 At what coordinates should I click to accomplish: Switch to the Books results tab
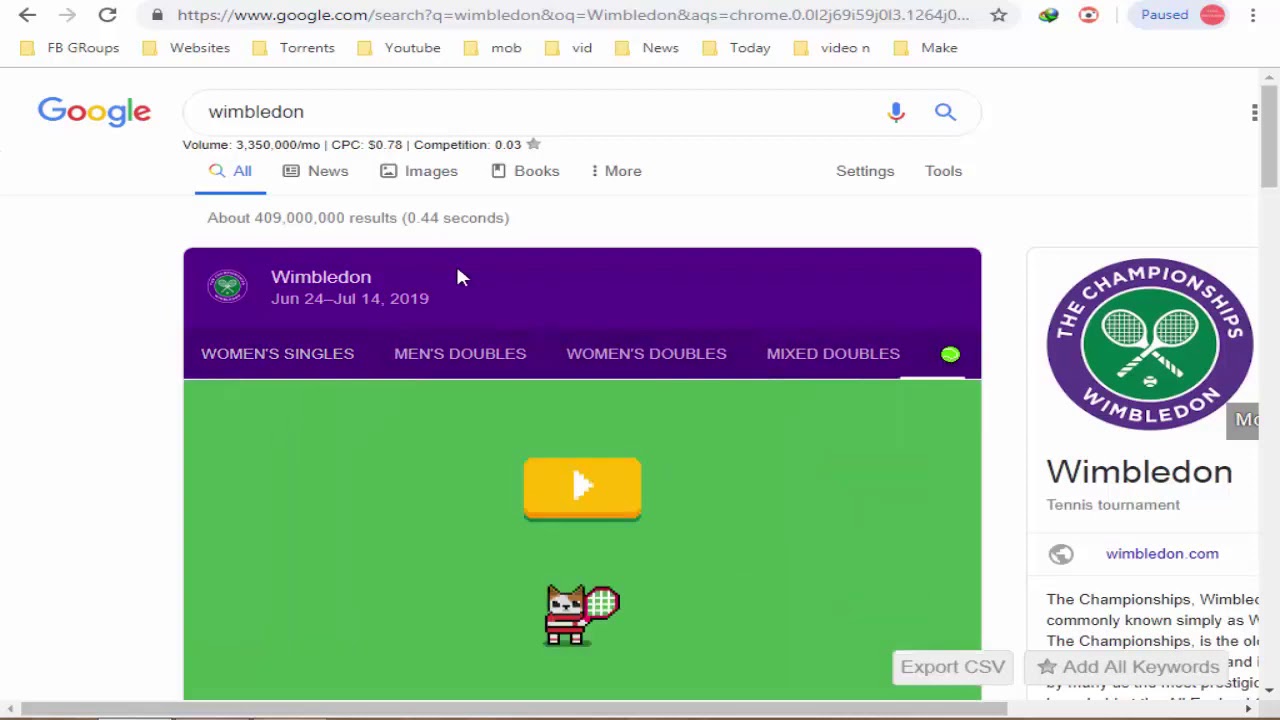pyautogui.click(x=525, y=171)
